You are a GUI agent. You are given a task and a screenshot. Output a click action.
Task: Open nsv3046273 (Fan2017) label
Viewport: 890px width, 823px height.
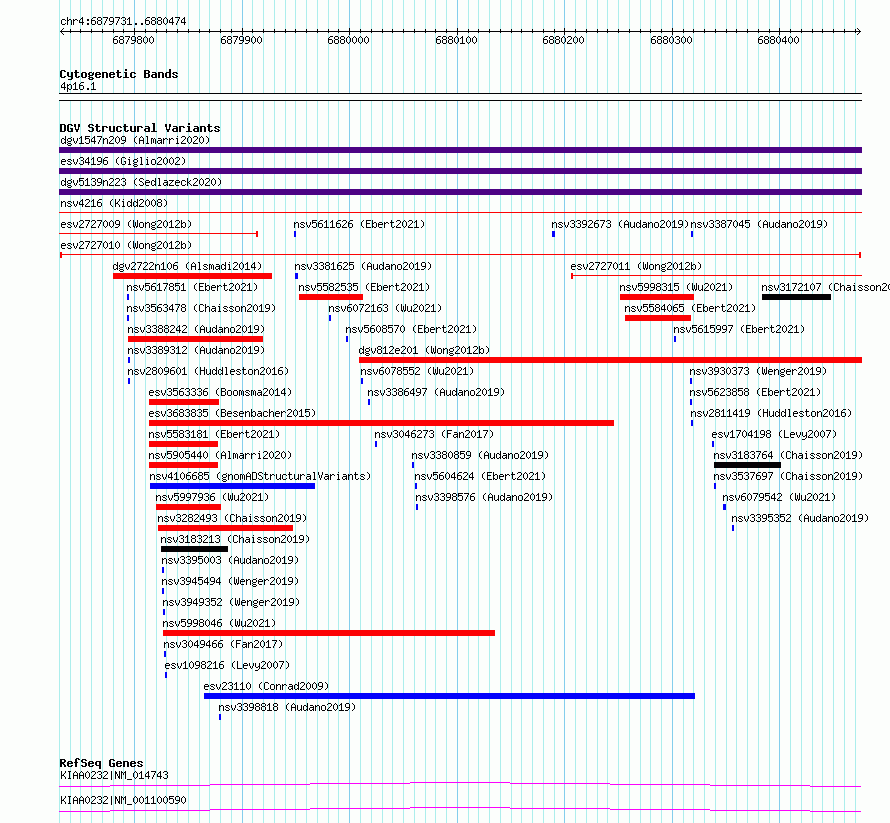434,434
